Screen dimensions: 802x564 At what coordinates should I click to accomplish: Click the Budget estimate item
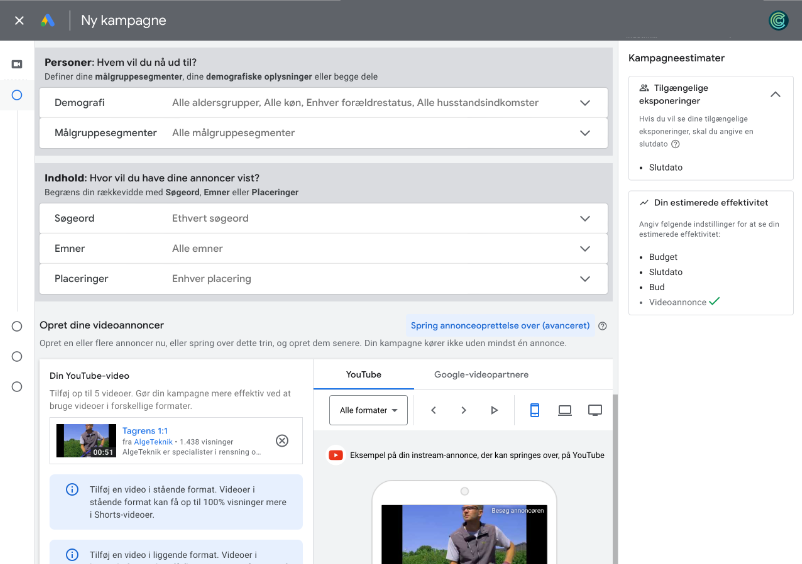tap(663, 257)
